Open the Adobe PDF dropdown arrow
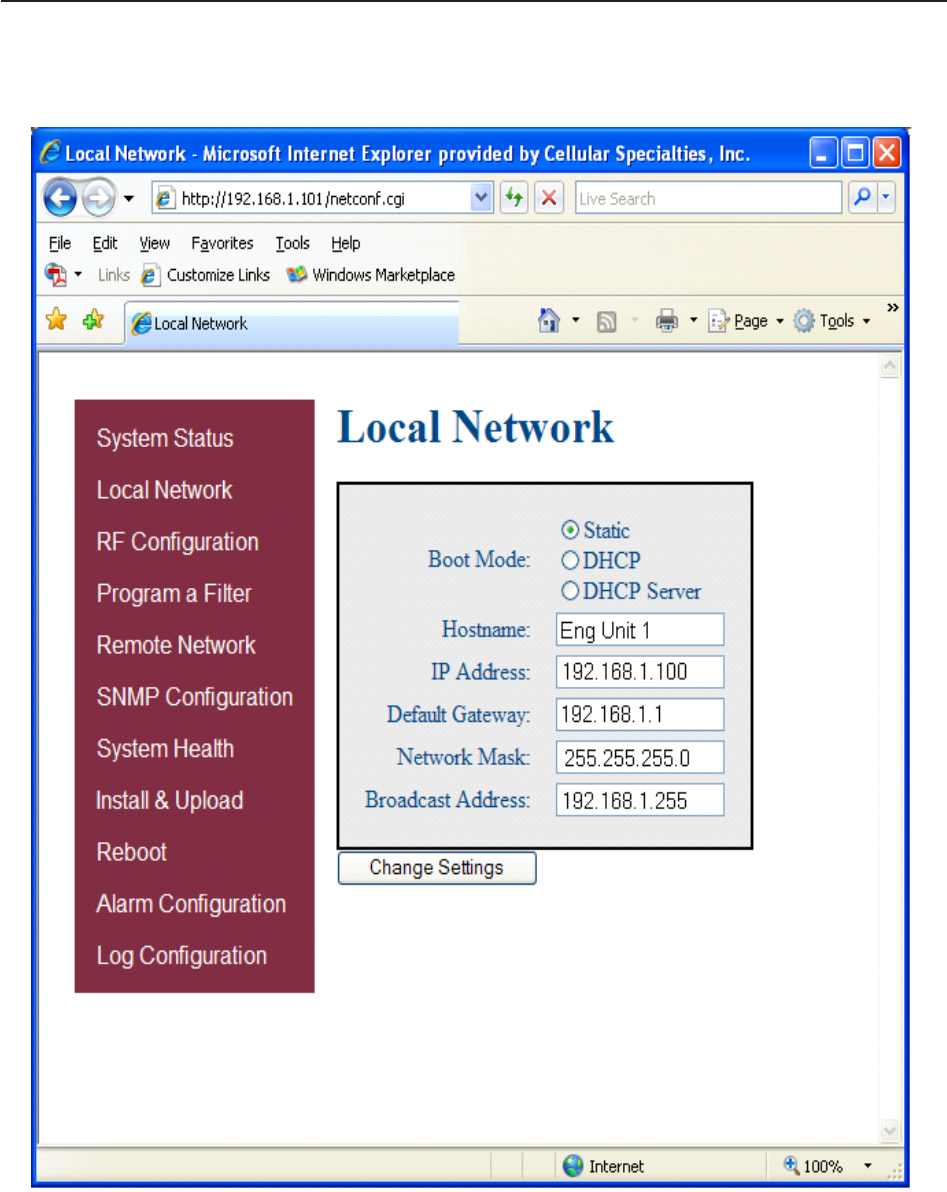Screen dimensions: 947x1192 click(78, 274)
